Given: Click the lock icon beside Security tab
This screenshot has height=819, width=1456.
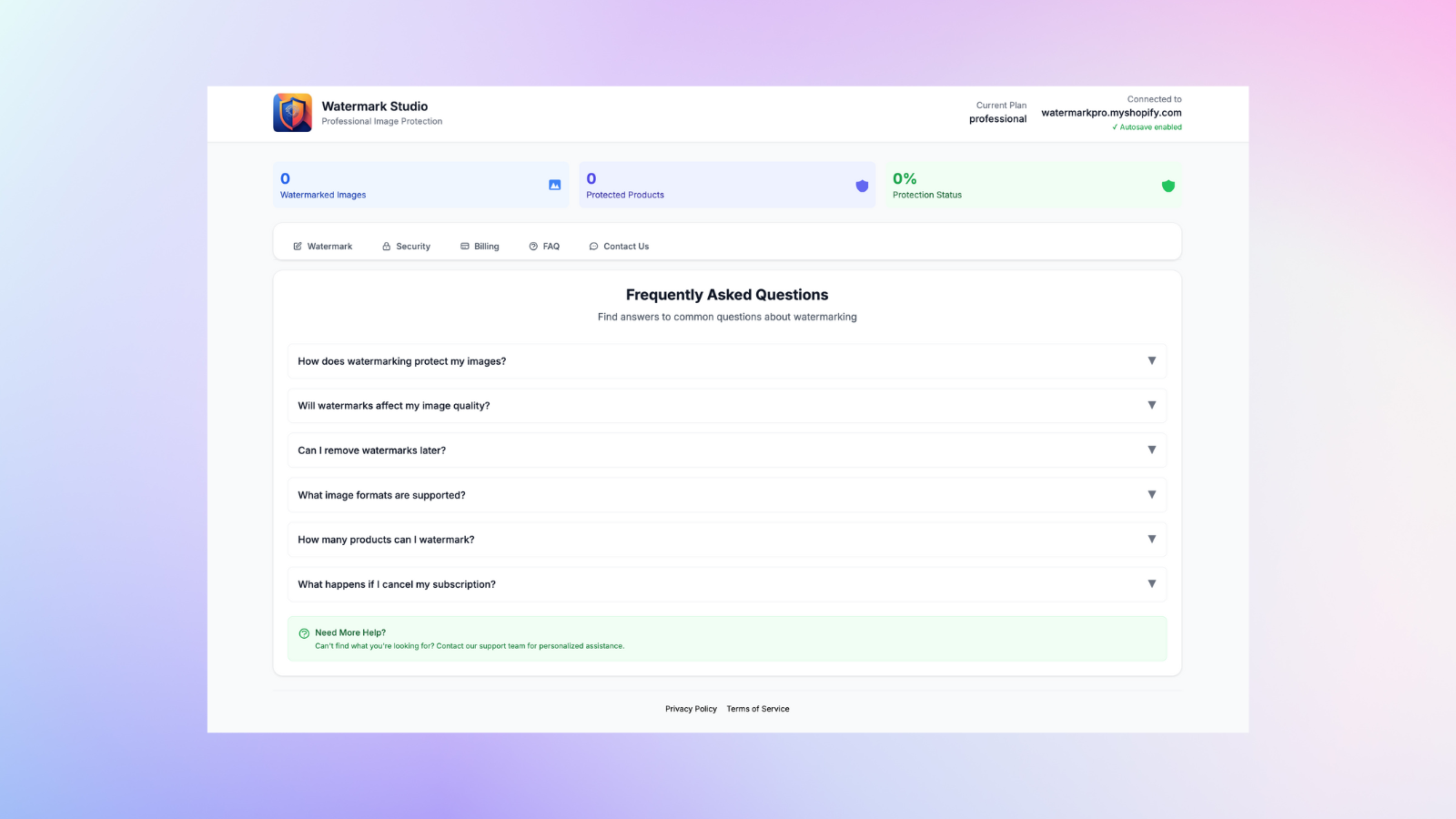Looking at the screenshot, I should [387, 247].
